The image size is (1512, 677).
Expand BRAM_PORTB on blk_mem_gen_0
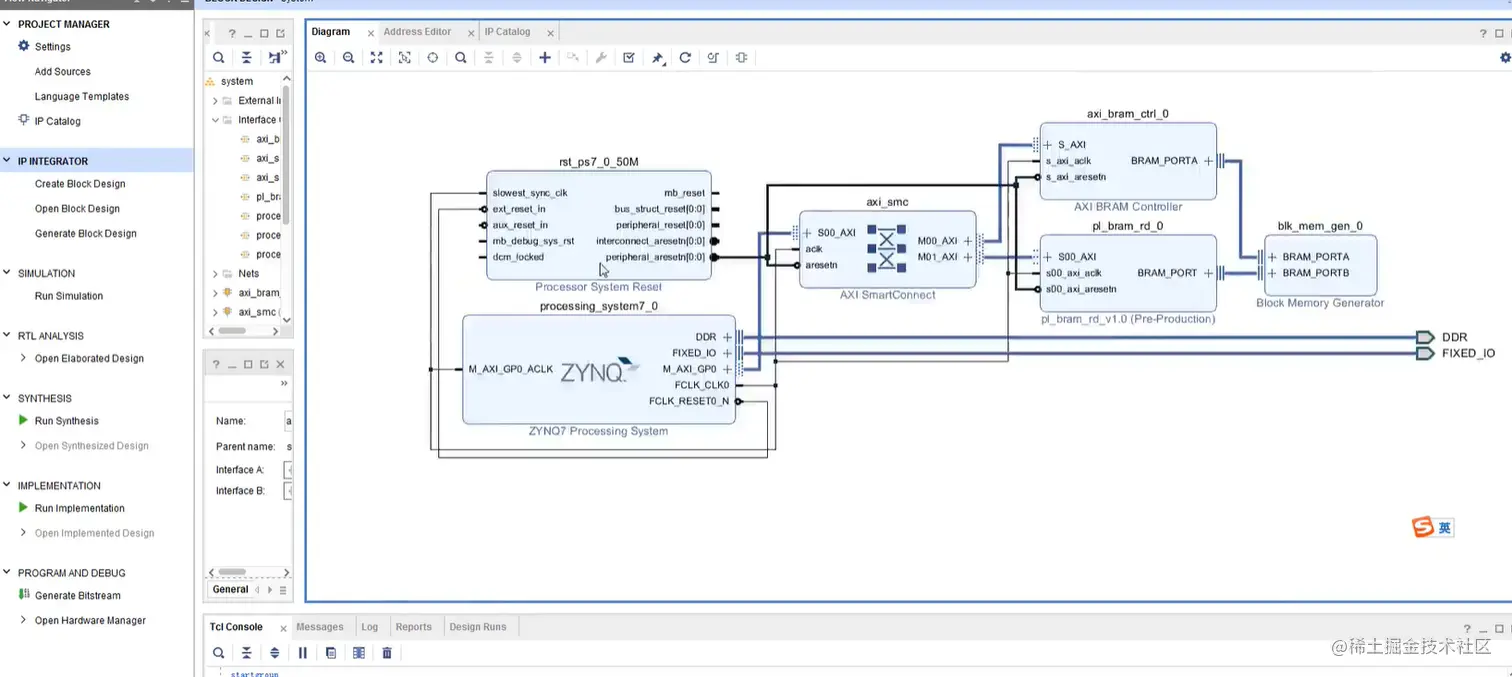tap(1272, 273)
